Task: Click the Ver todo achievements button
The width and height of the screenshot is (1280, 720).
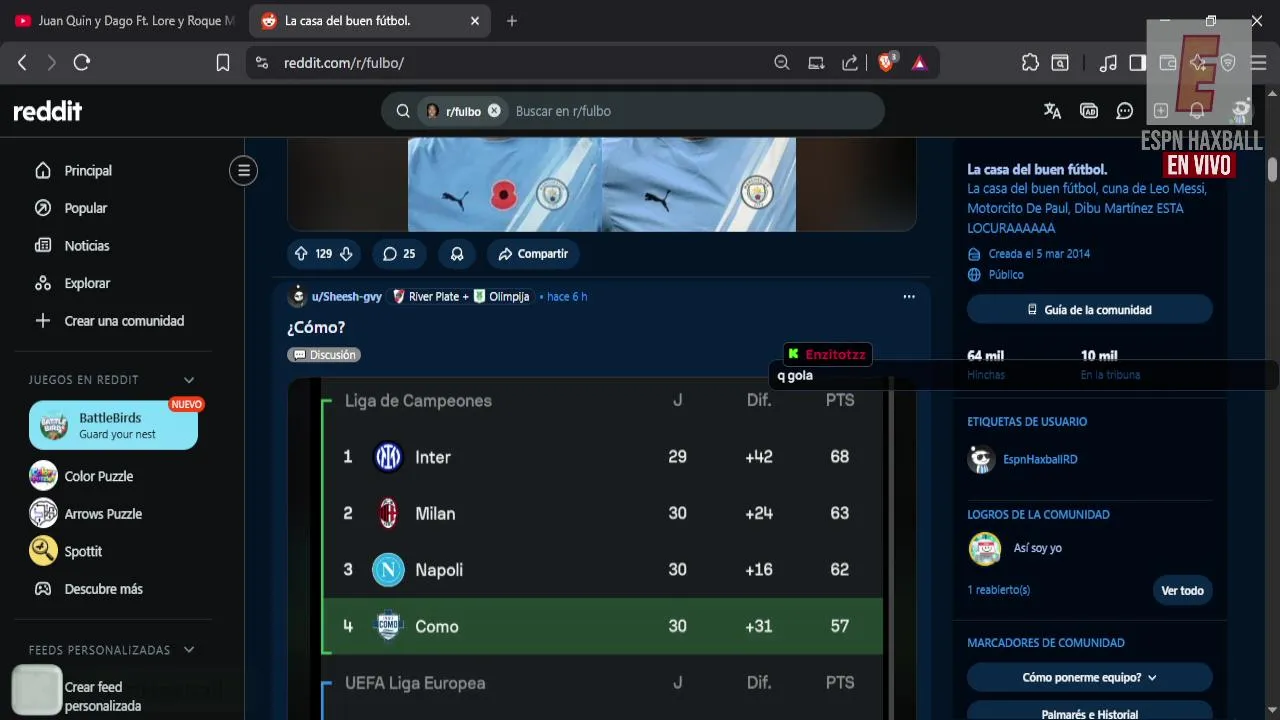Action: 1182,591
